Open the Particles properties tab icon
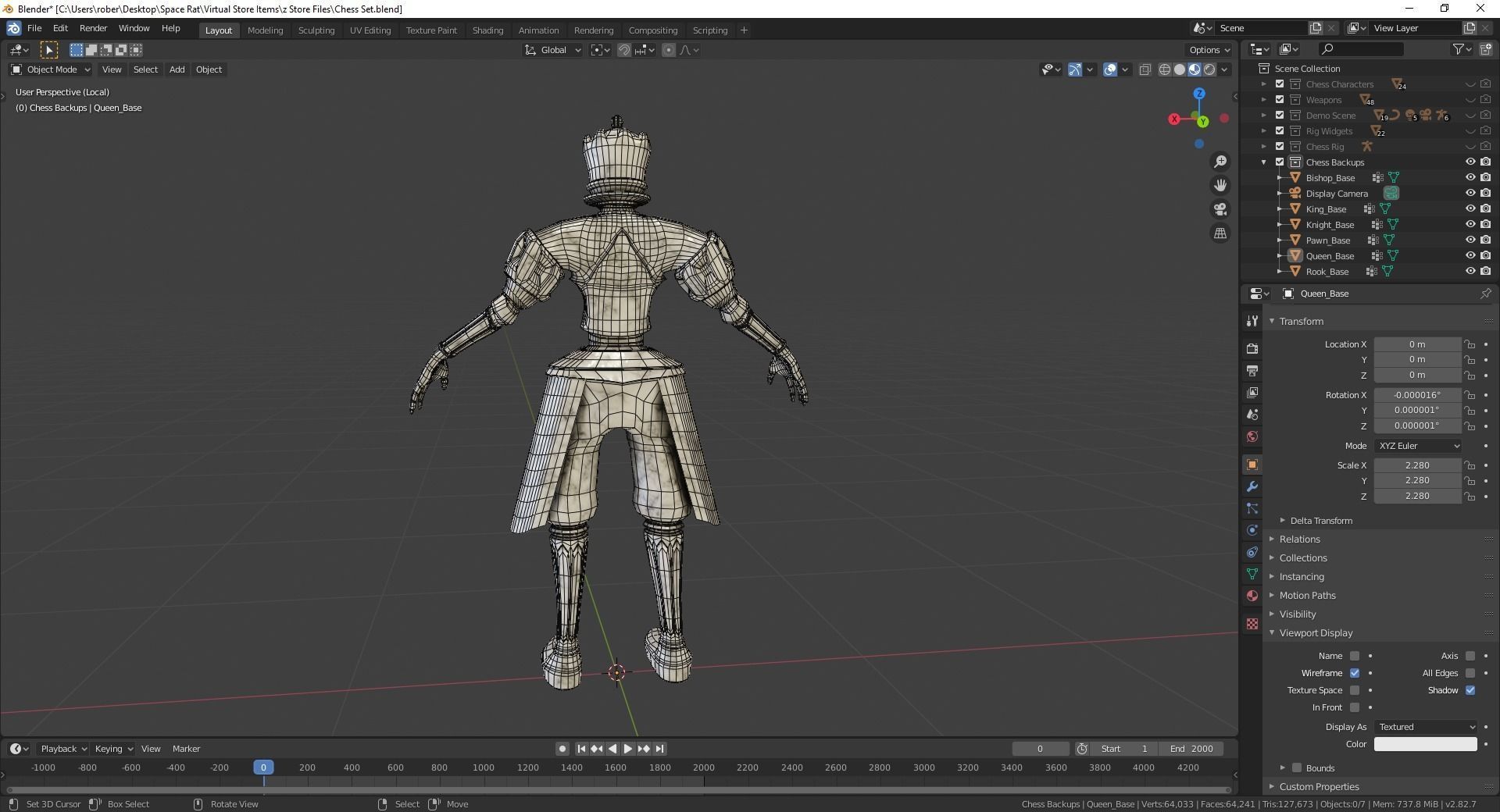 click(1252, 508)
